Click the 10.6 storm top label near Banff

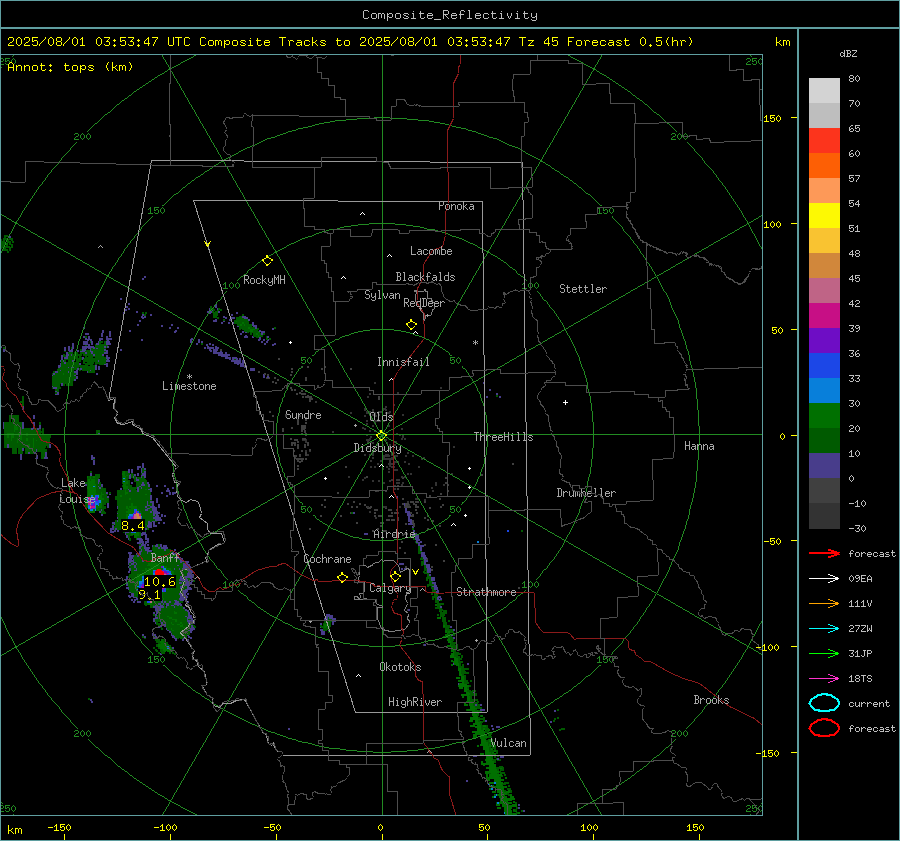coord(160,582)
